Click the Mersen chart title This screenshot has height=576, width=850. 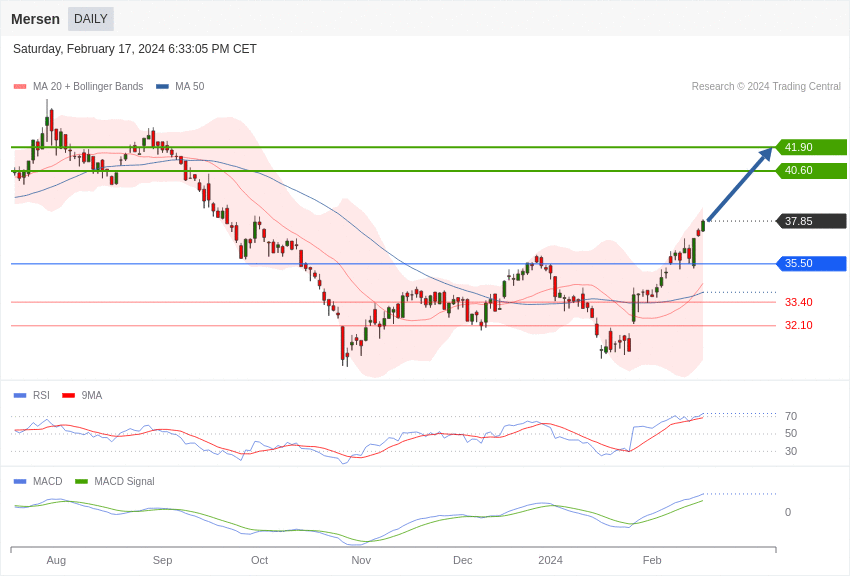35,19
